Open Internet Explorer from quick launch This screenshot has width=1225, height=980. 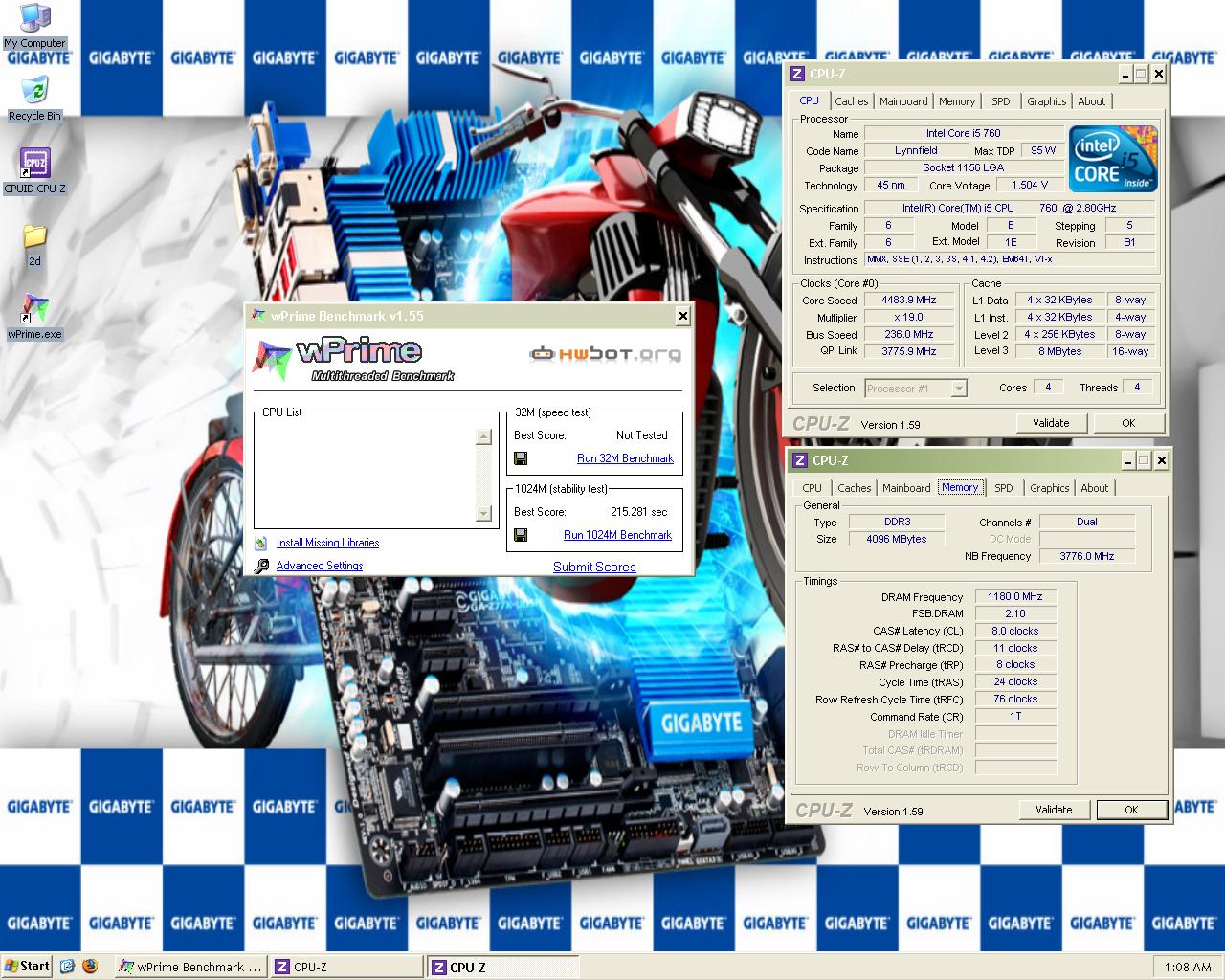tap(67, 967)
